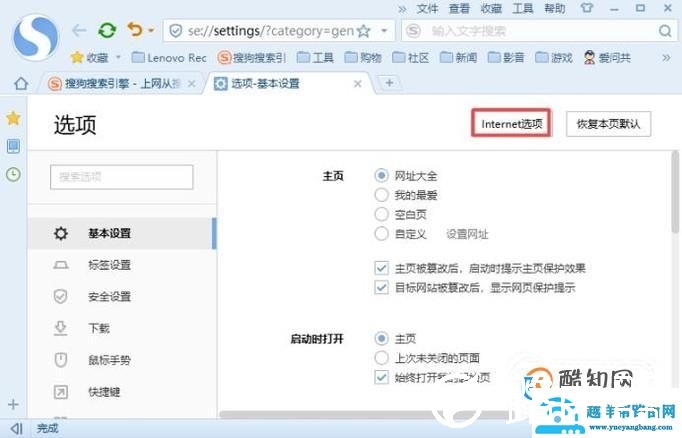Viewport: 682px width, 438px height.
Task: Open the 购物 bookmark folder
Action: 363,57
